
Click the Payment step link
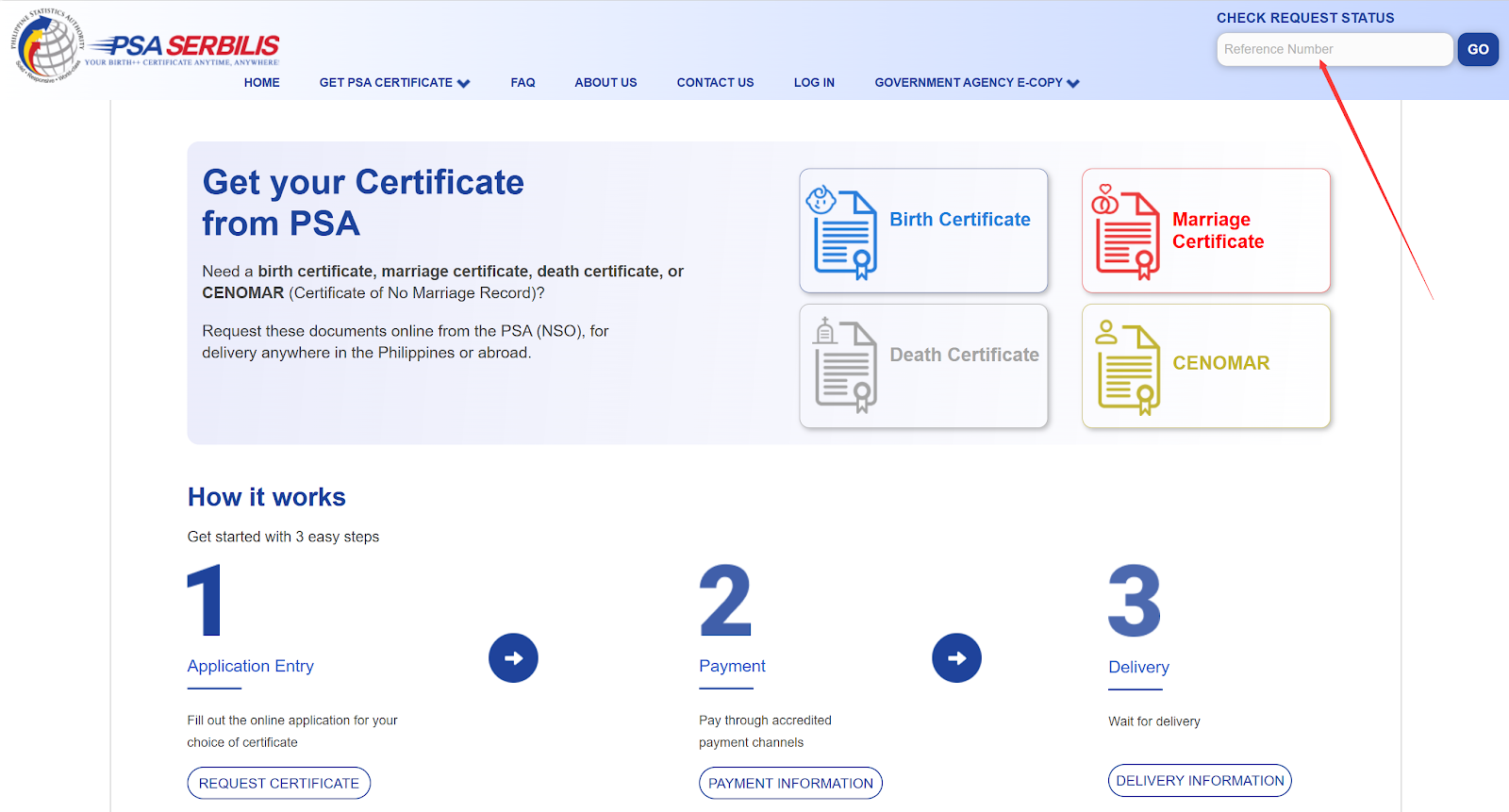(732, 666)
